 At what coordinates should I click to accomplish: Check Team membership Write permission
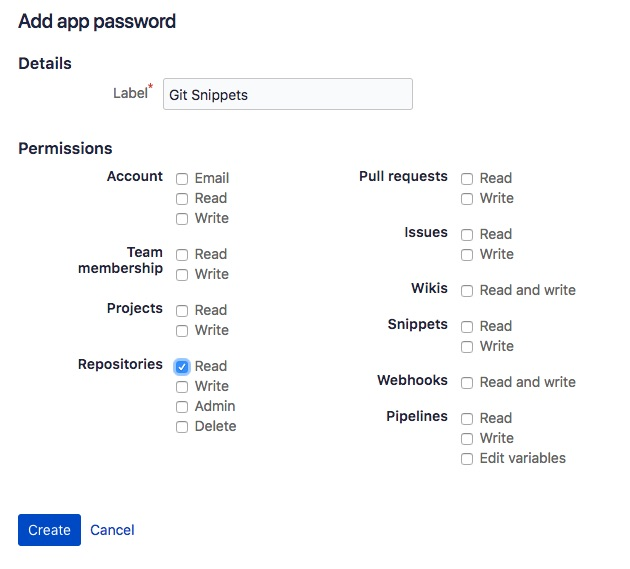tap(182, 275)
